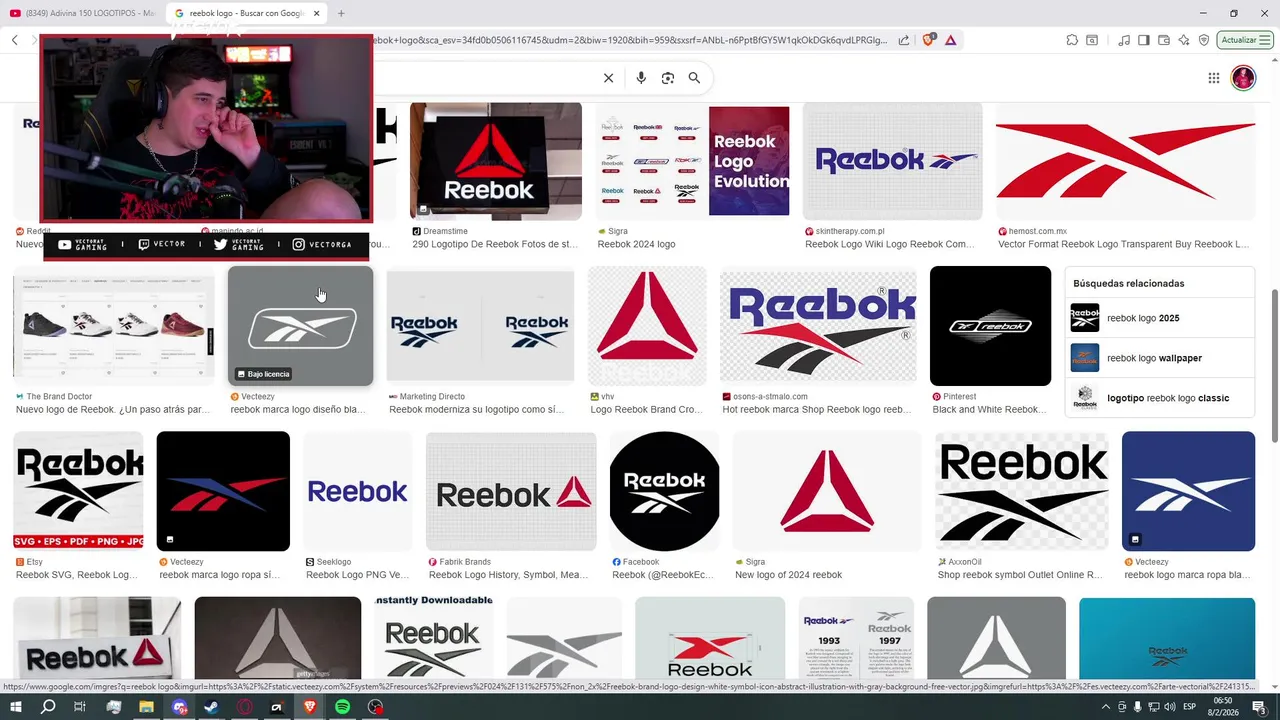Screen dimensions: 1280x720
Task: Open the red vector Reebok logo image
Action: coord(1125,161)
